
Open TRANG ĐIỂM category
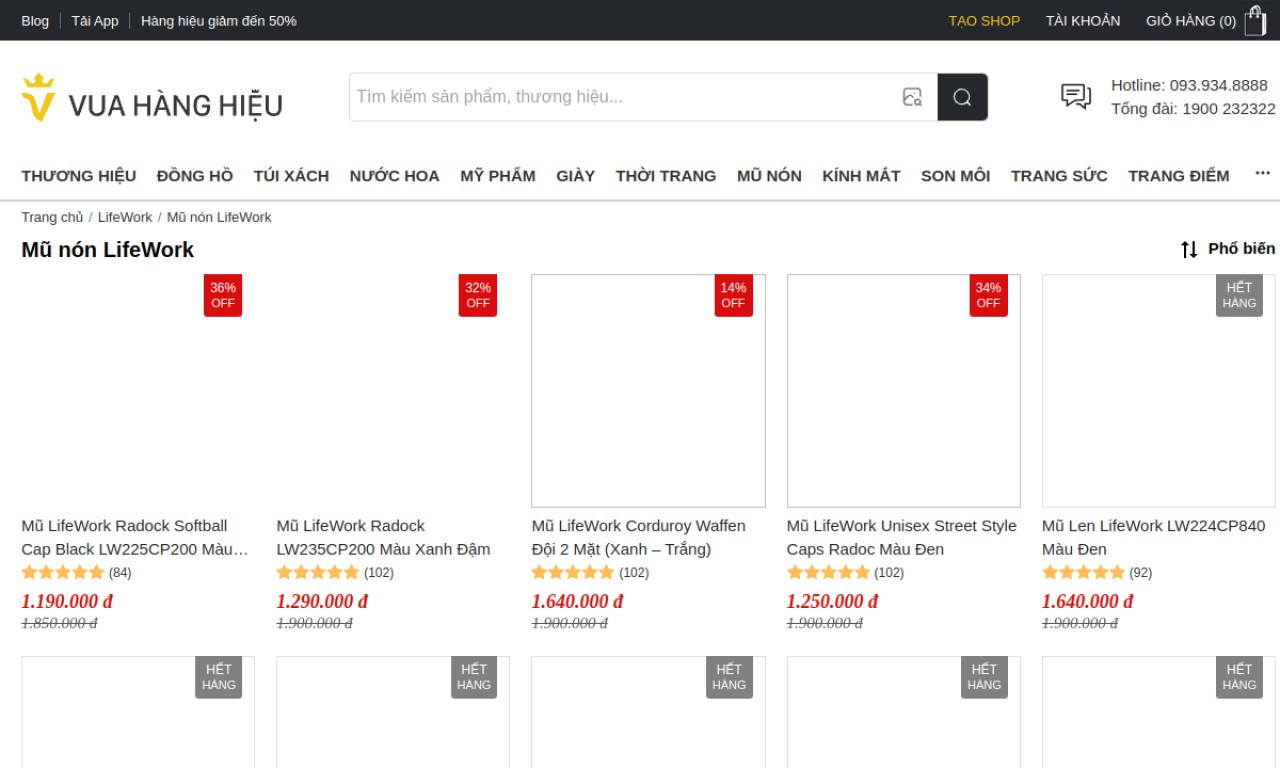(1179, 176)
